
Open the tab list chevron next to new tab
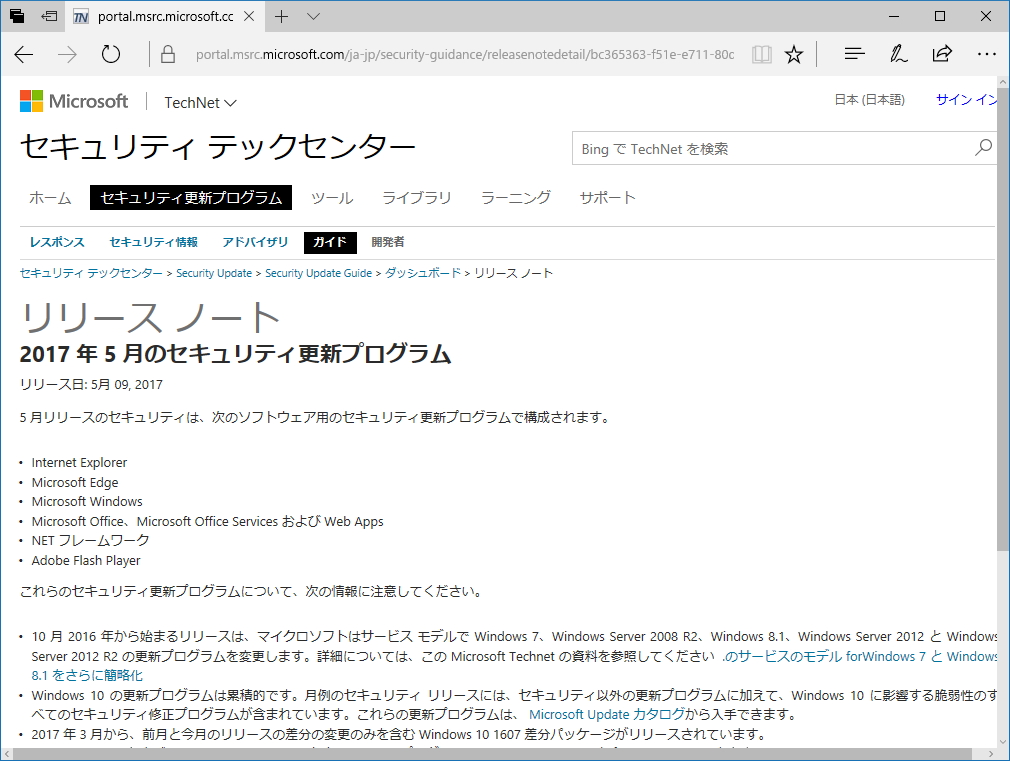click(x=313, y=16)
